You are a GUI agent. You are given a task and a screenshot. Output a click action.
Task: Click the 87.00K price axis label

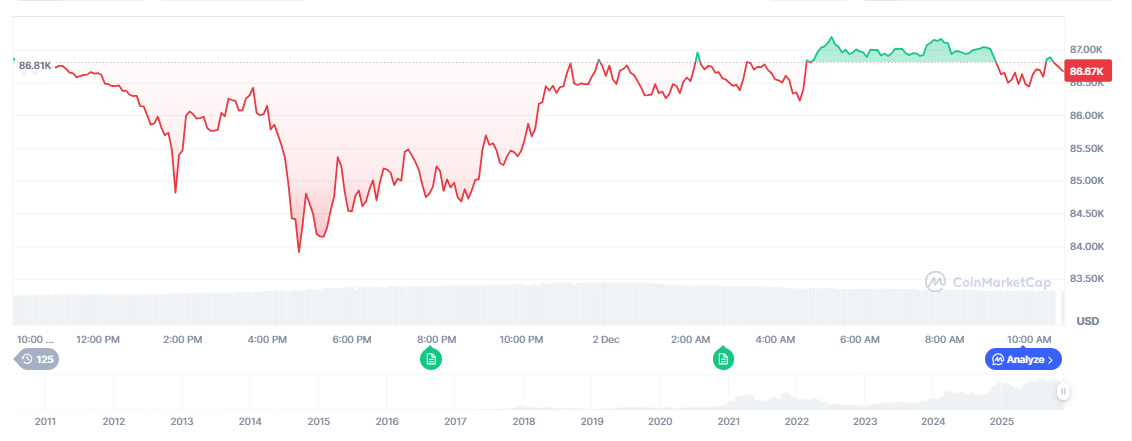point(1087,49)
